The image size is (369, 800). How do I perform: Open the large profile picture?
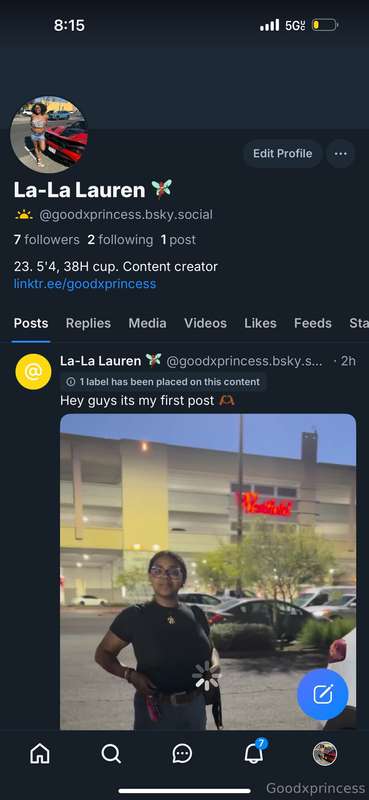pyautogui.click(x=49, y=135)
